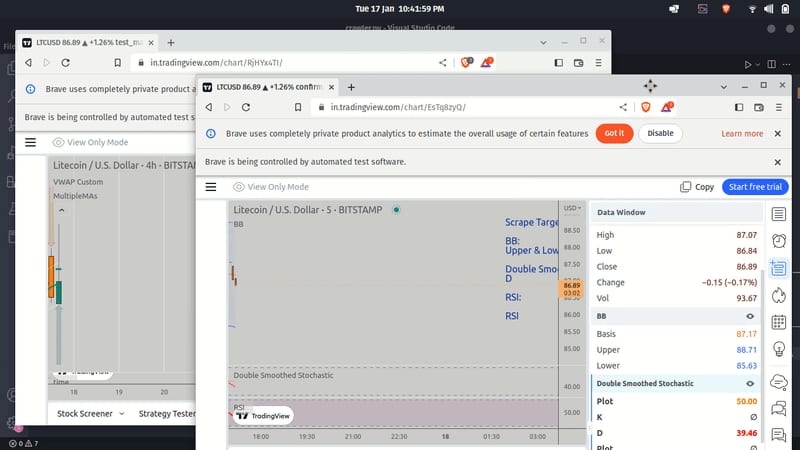The width and height of the screenshot is (800, 450).
Task: Click the current price label 86.89 on axis
Action: pos(571,285)
